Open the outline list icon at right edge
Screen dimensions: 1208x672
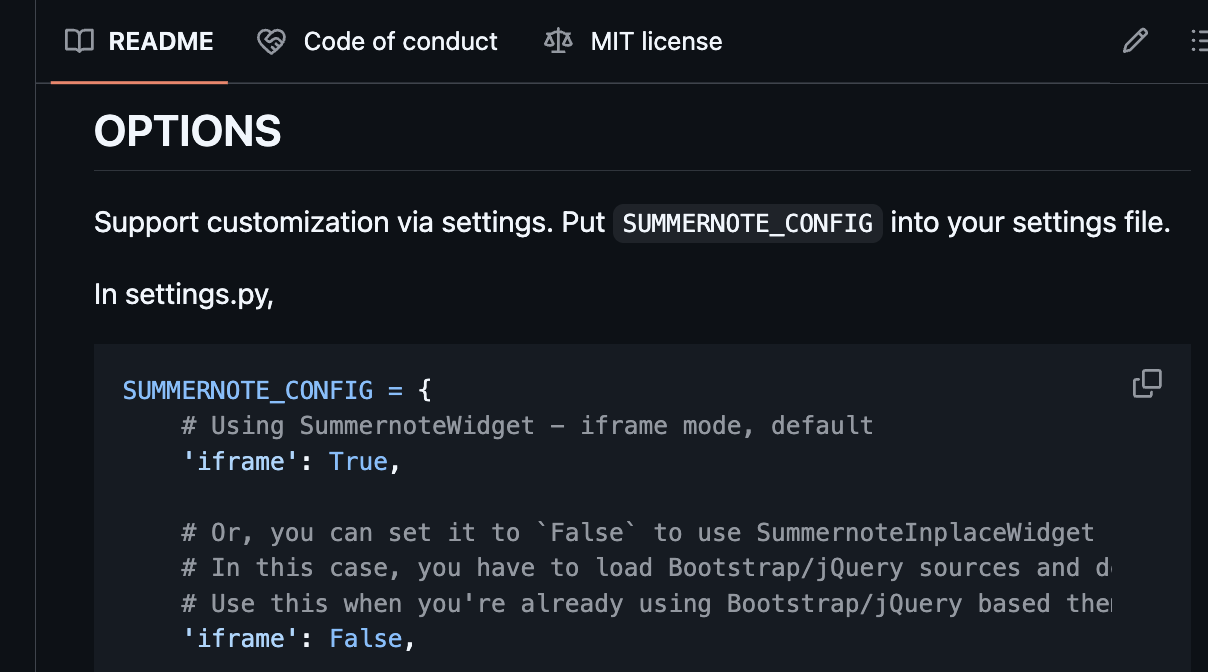[x=1198, y=41]
